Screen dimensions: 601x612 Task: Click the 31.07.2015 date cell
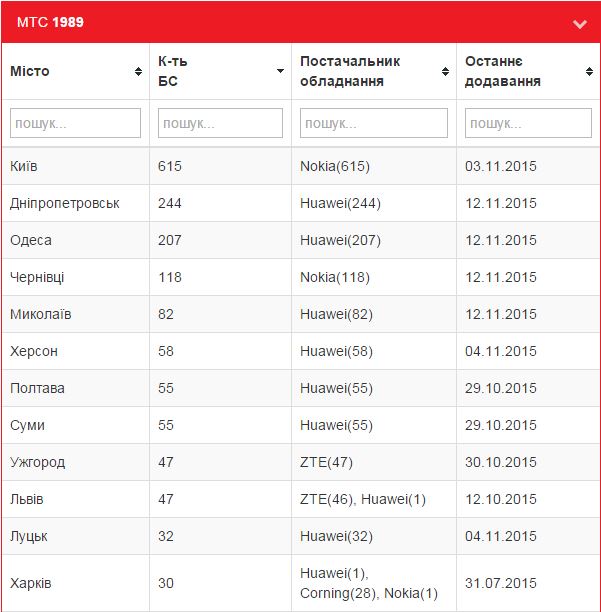[528, 583]
